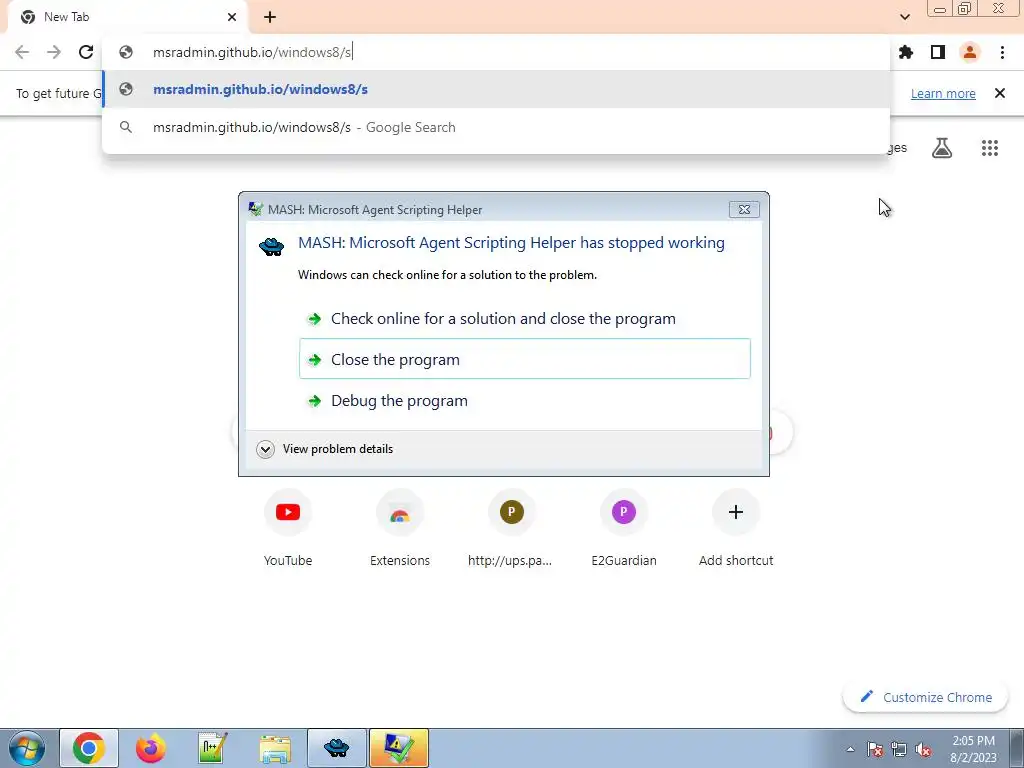Open a new tab with plus button
This screenshot has height=768, width=1024.
[270, 17]
